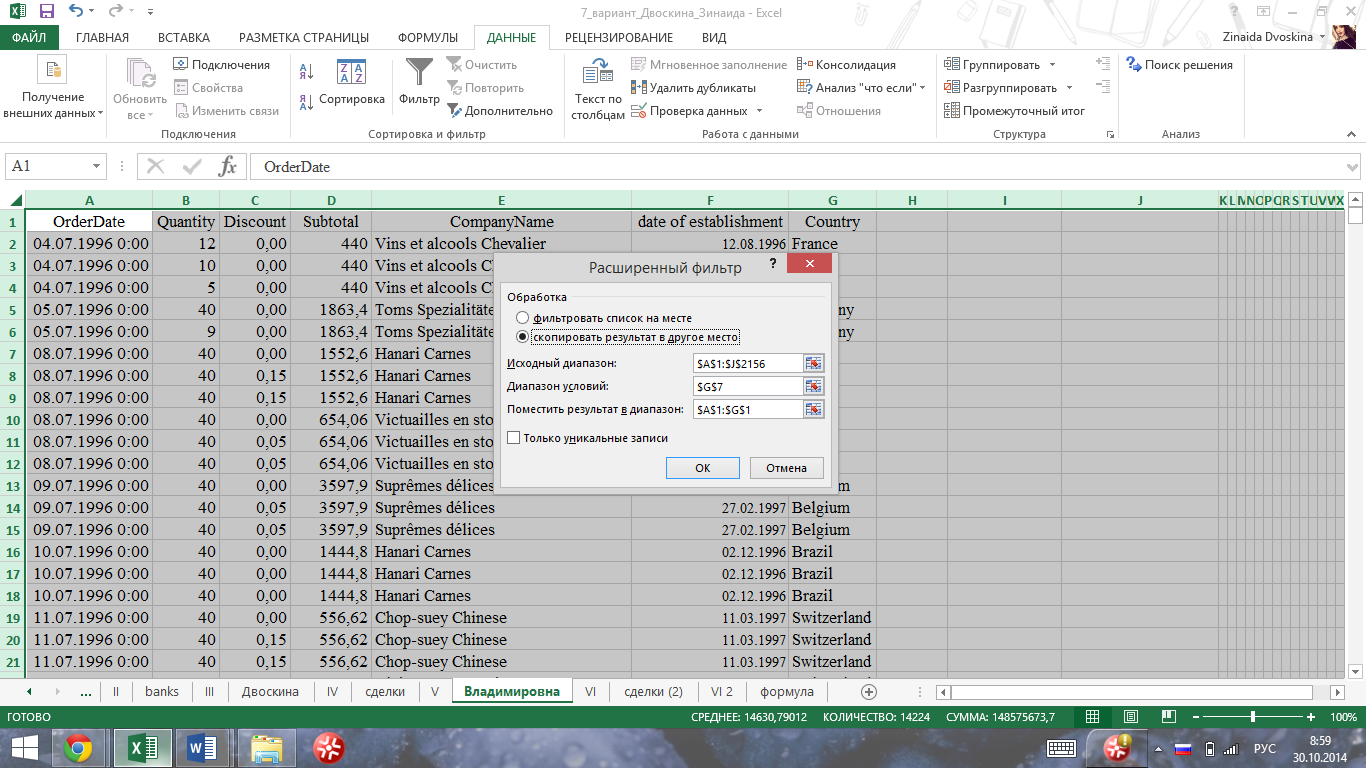Open the ФАЙЛ tab
This screenshot has height=768, width=1366.
(x=29, y=38)
